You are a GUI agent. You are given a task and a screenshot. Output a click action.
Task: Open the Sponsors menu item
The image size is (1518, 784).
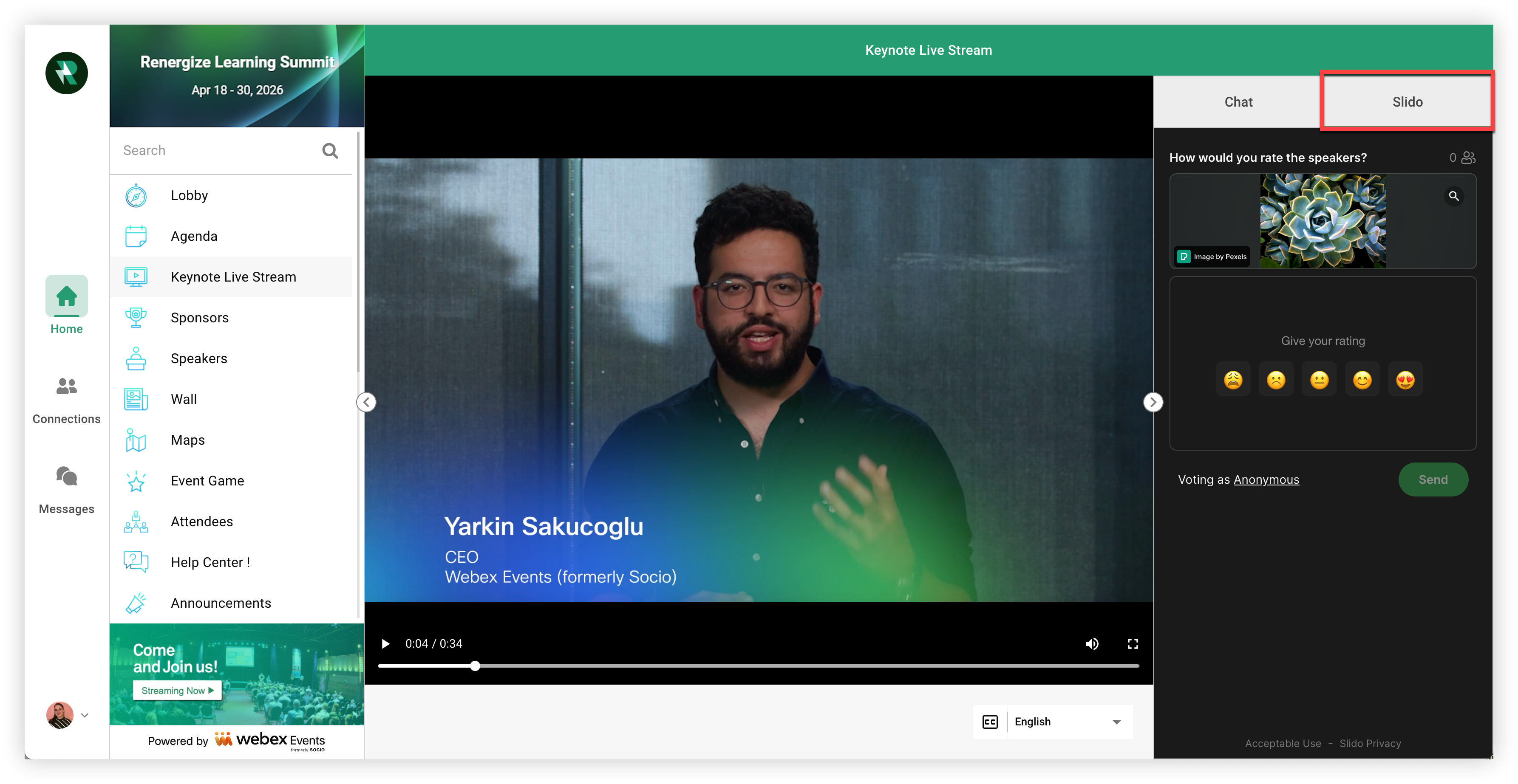click(231, 318)
